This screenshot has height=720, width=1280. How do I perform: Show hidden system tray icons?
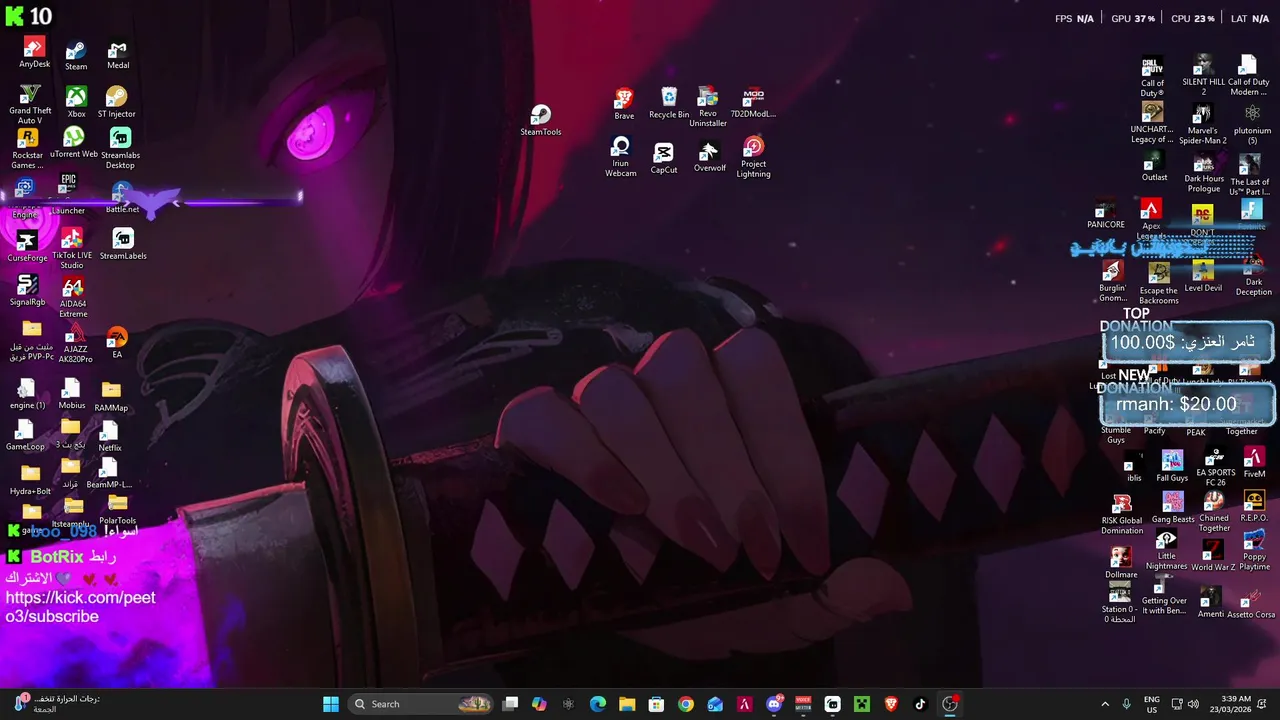[1105, 704]
